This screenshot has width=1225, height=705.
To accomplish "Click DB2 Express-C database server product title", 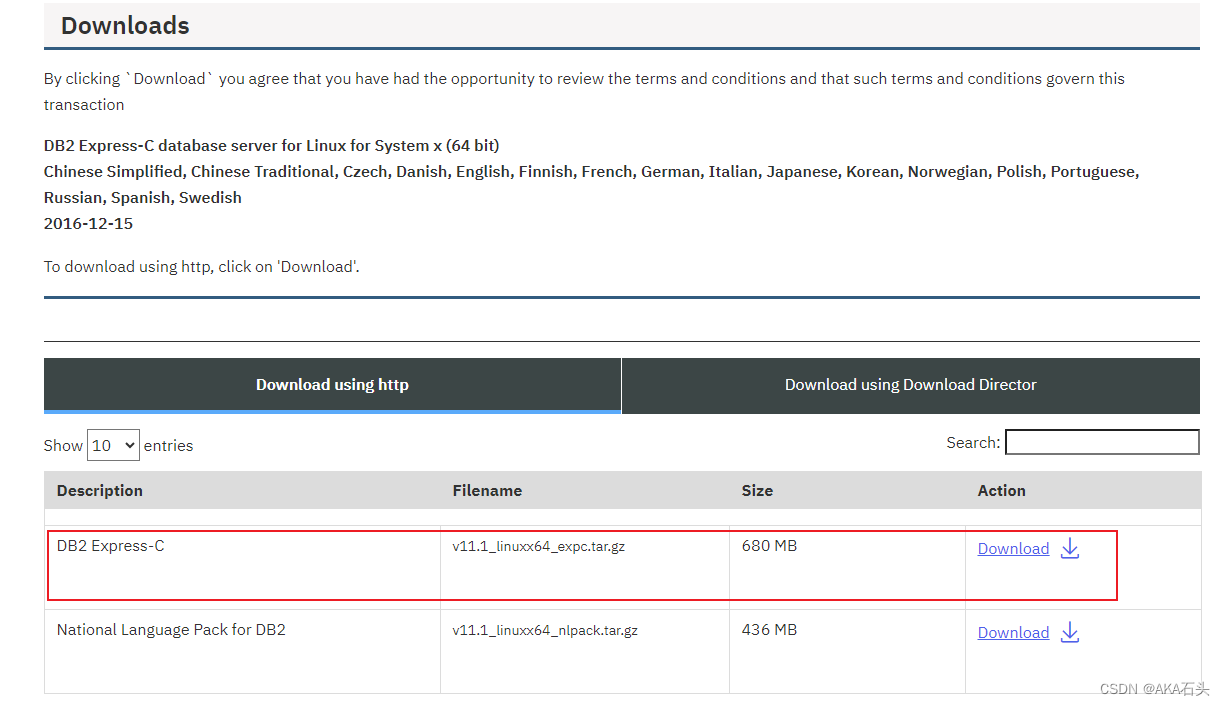I will tap(272, 146).
